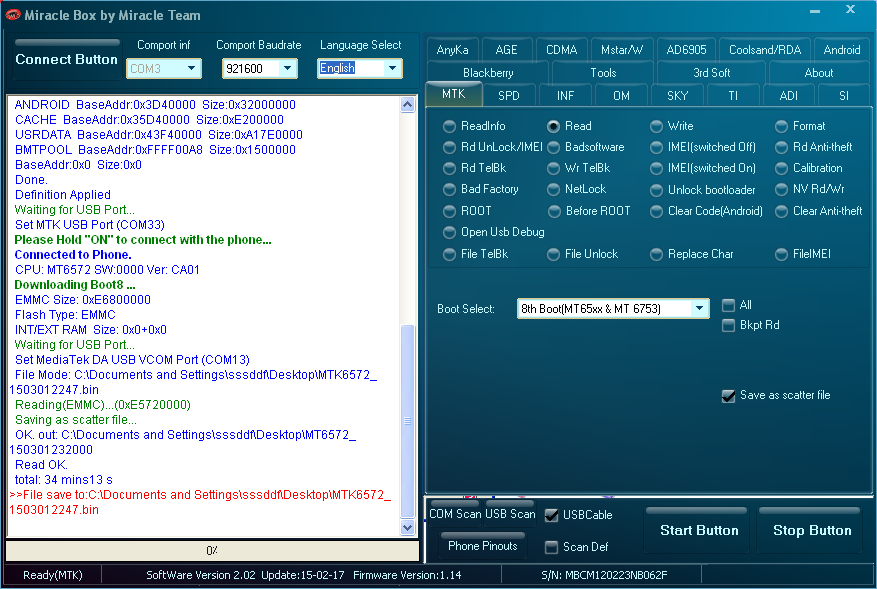Switch to the TI tab
Screen dimensions: 877x589
[x=733, y=96]
